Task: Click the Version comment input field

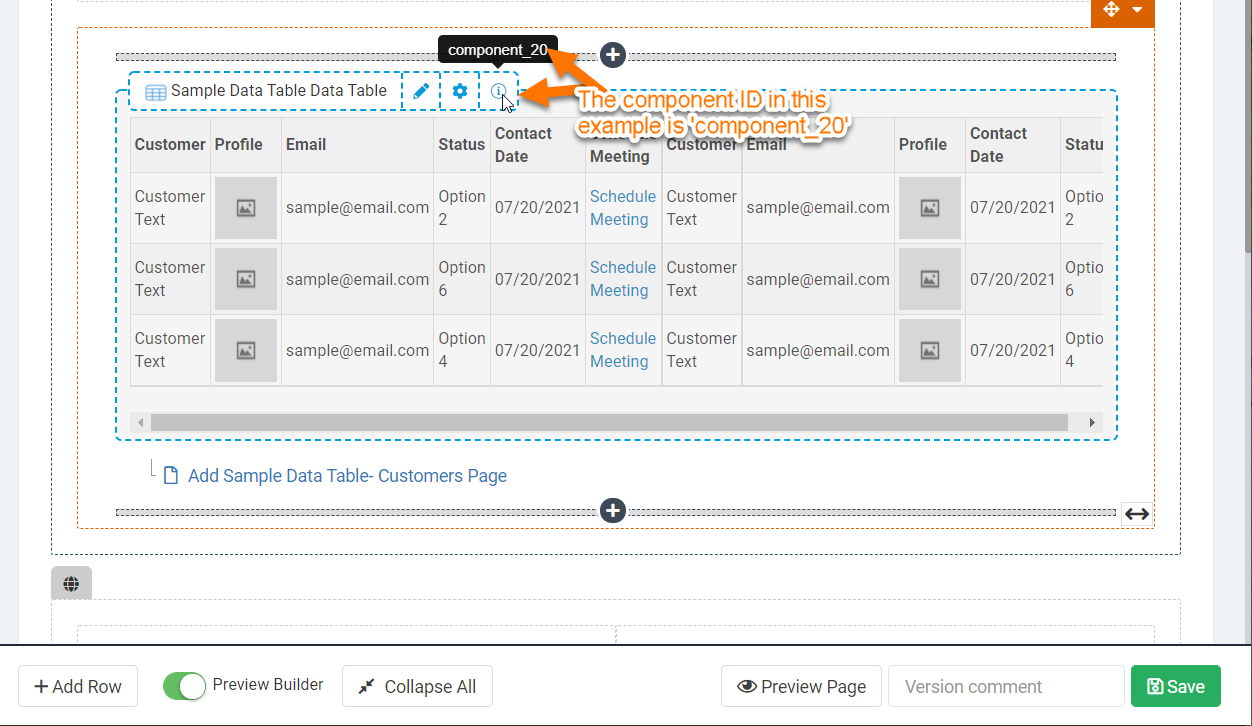Action: point(1007,686)
